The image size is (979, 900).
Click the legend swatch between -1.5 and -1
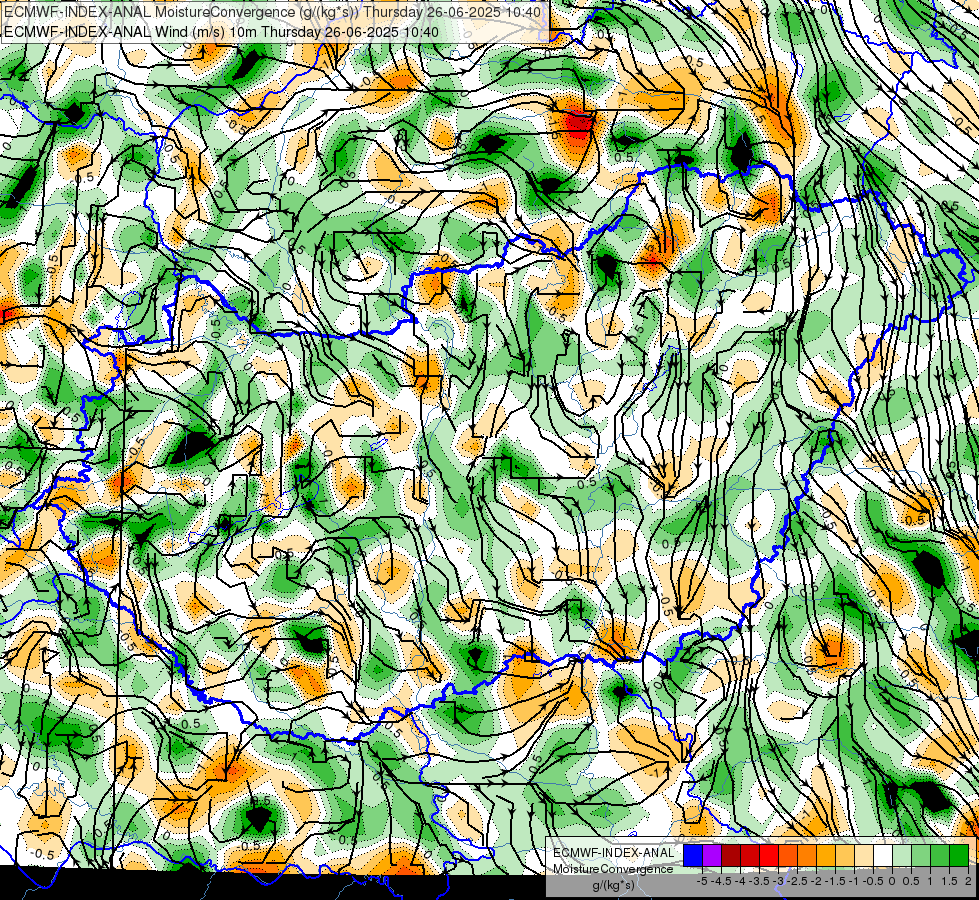pyautogui.click(x=845, y=855)
